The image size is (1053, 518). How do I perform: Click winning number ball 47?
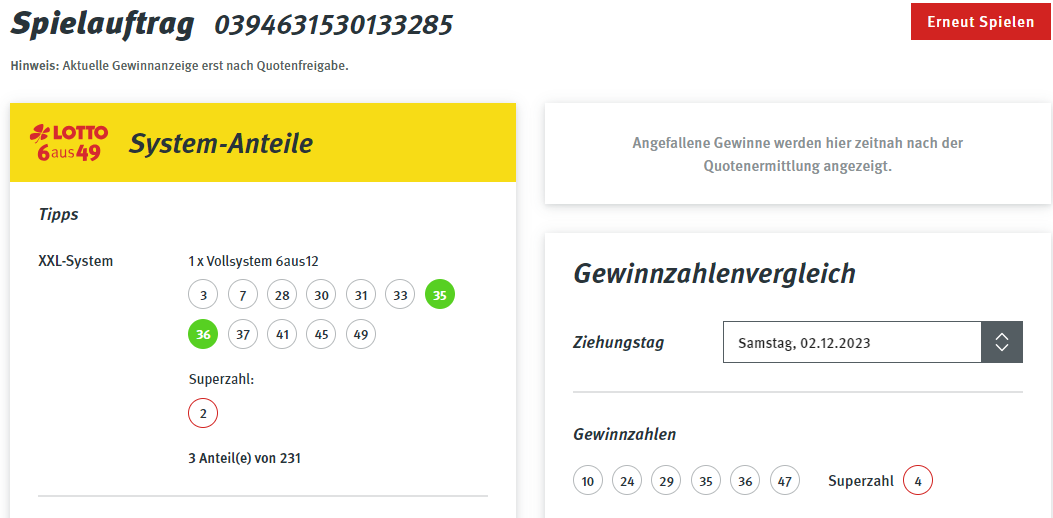785,480
